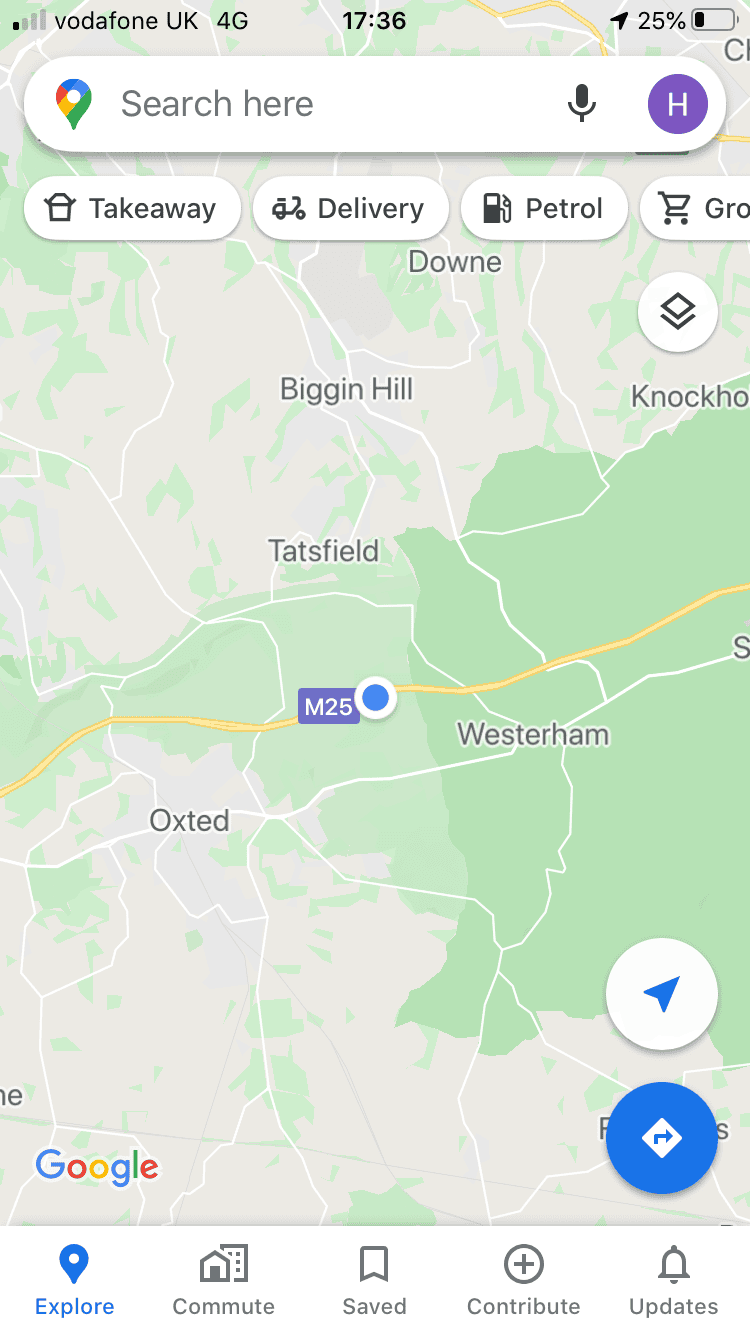Viewport: 750px width, 1334px height.
Task: Open the purple H account avatar
Action: tap(677, 104)
